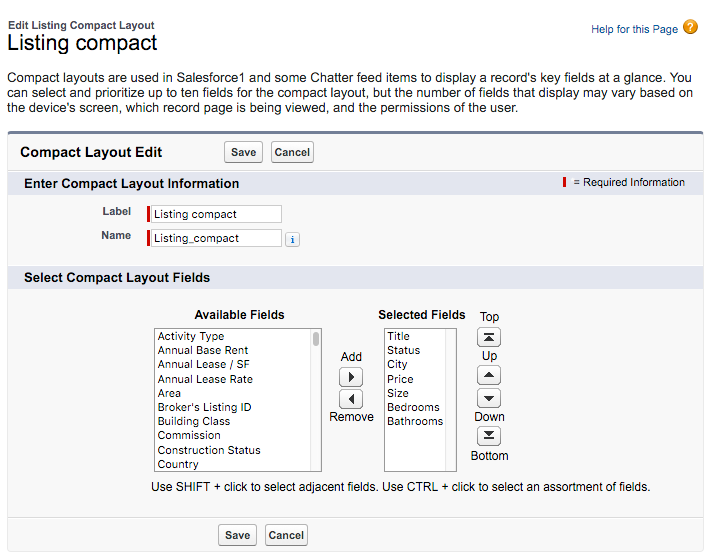Select Price in Selected Fields list

click(x=400, y=379)
